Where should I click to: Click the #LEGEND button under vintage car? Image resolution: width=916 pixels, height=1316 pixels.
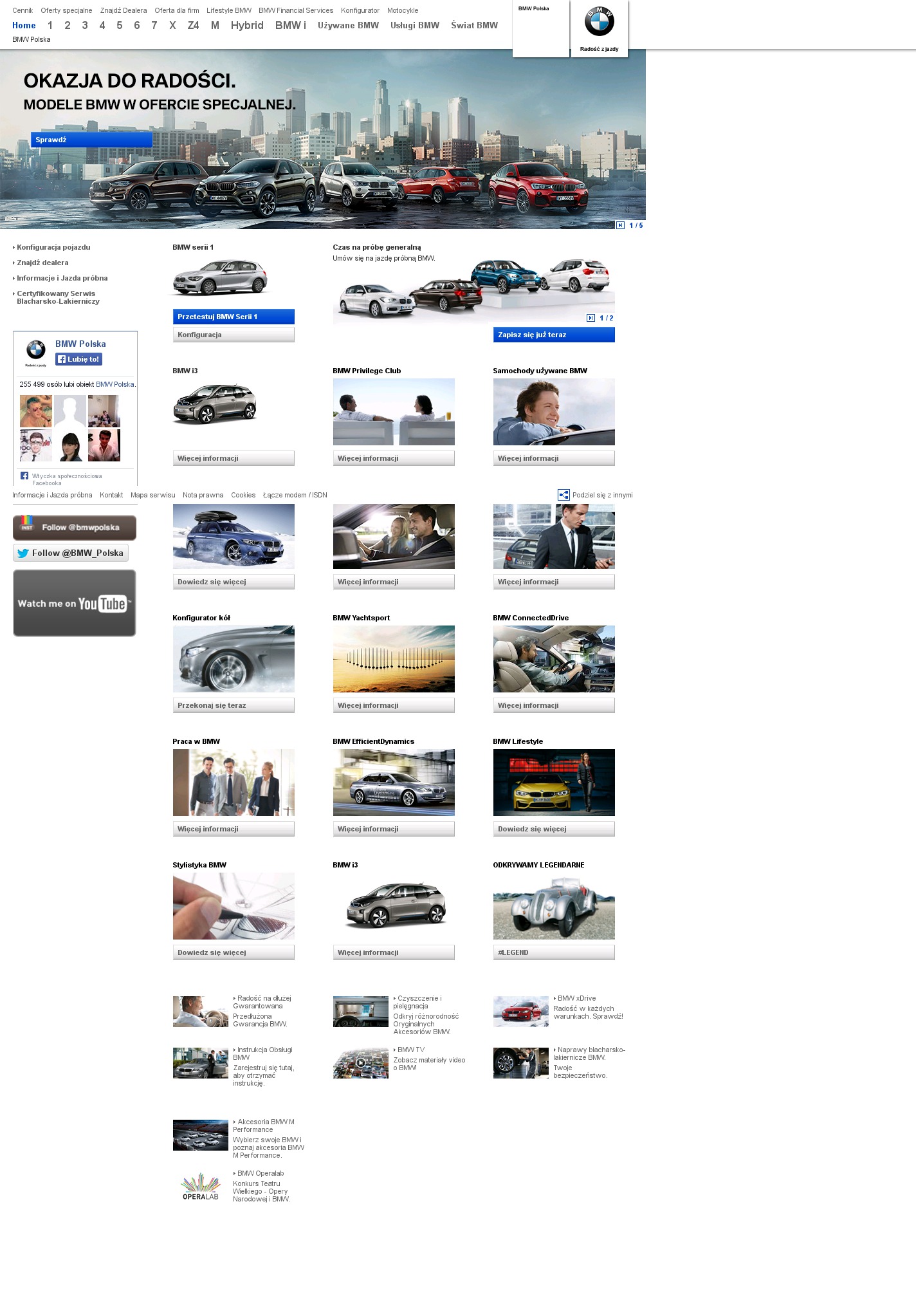(554, 952)
